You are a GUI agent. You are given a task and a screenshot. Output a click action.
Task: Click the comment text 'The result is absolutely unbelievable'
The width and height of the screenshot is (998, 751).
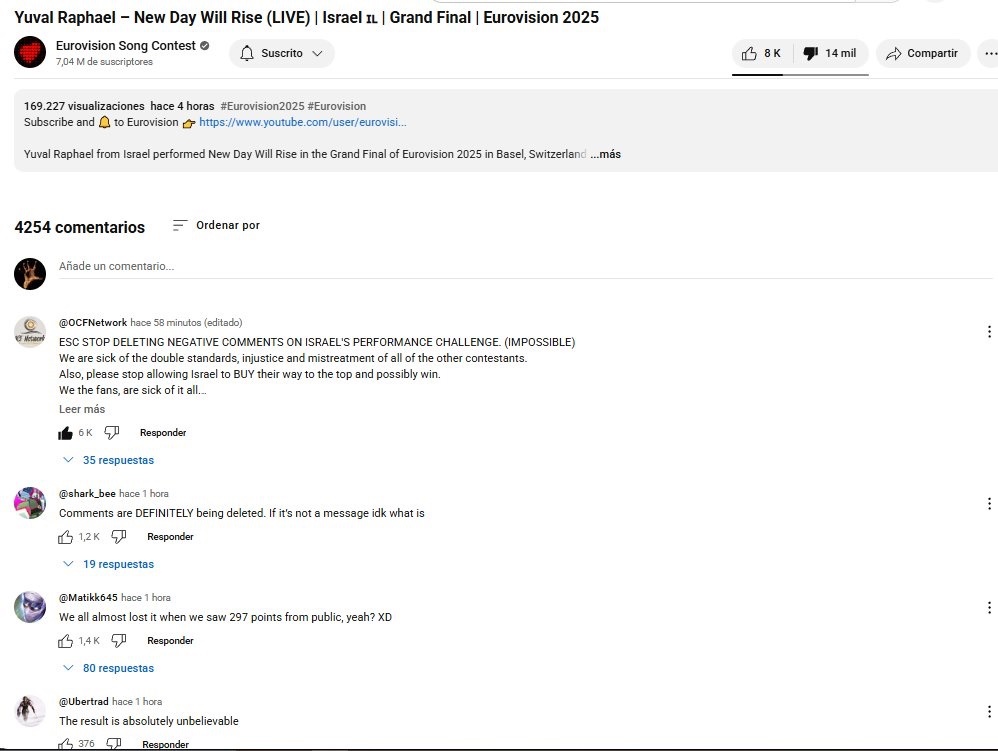tap(149, 721)
